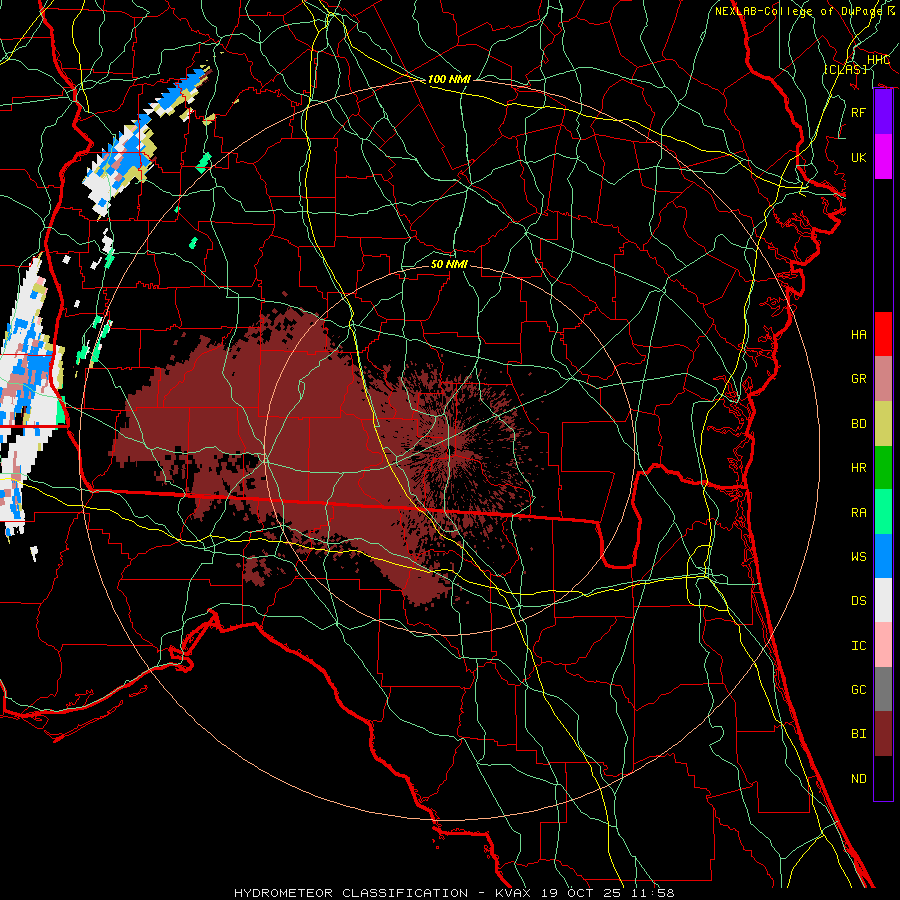Viewport: 900px width, 900px height.
Task: Click the GR legend label
Action: [x=858, y=379]
